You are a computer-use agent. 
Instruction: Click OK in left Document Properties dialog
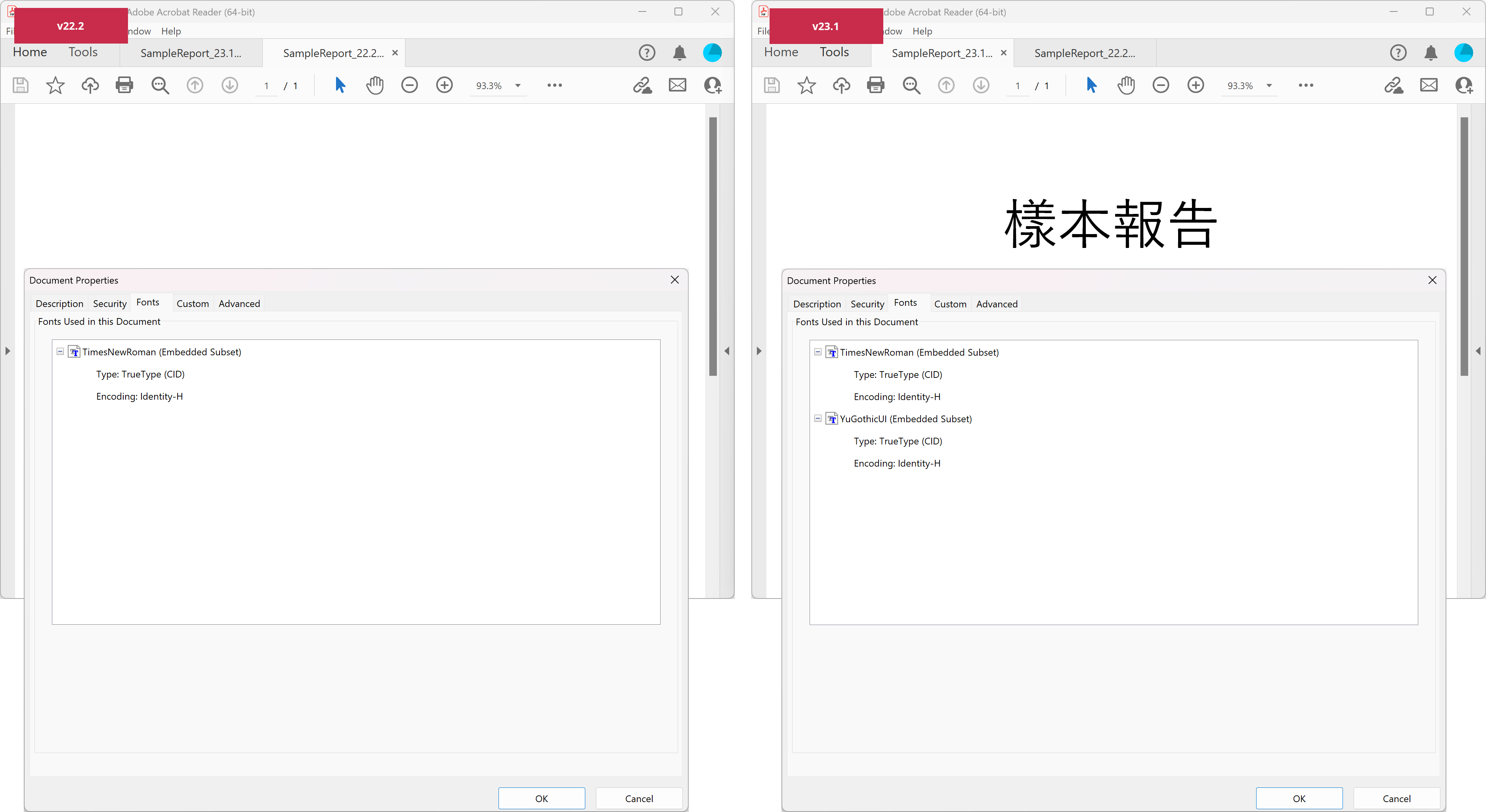pyautogui.click(x=542, y=799)
